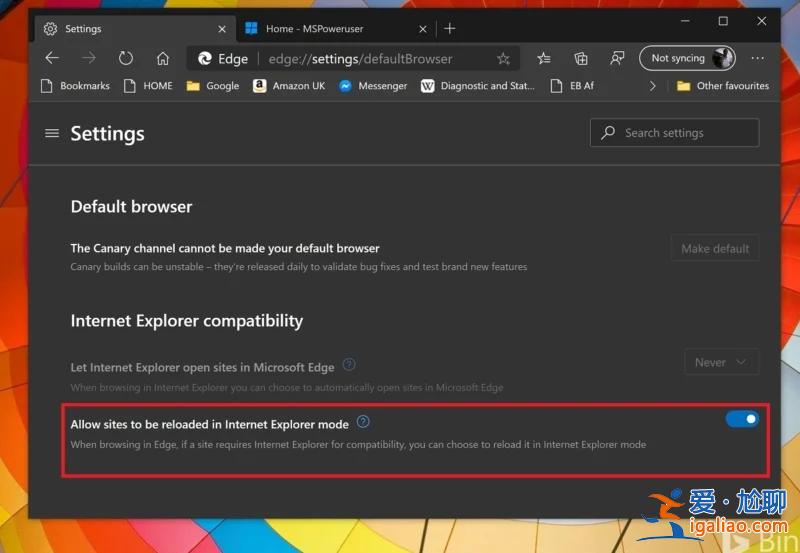Refresh the page with reload icon
Viewport: 800px width, 553px height.
[126, 58]
